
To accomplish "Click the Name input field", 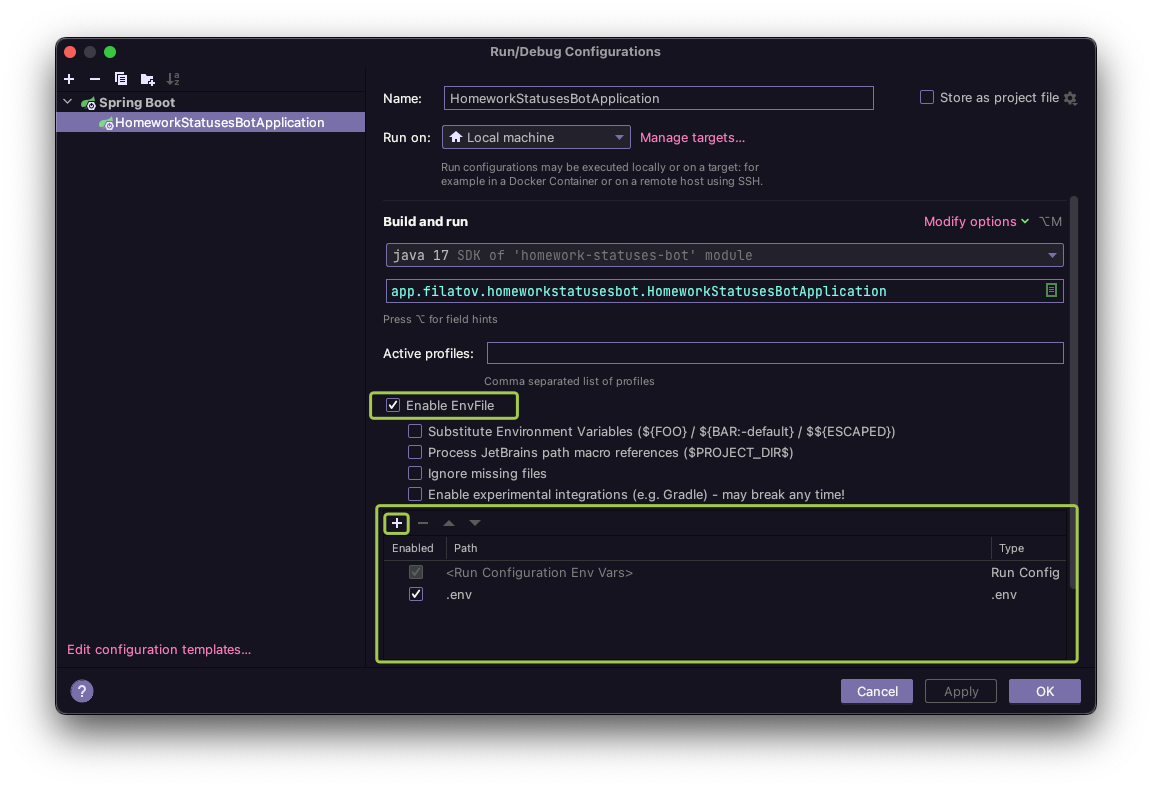I will pyautogui.click(x=658, y=98).
